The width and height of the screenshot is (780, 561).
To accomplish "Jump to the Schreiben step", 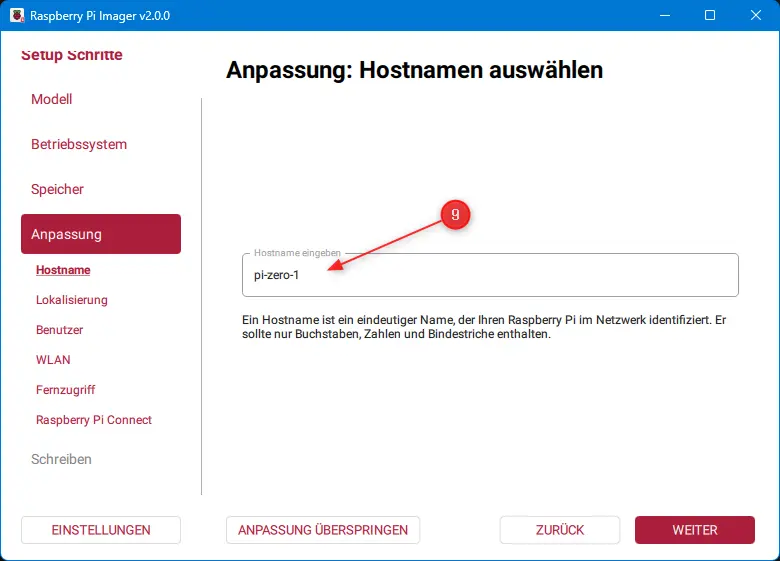I will 61,459.
